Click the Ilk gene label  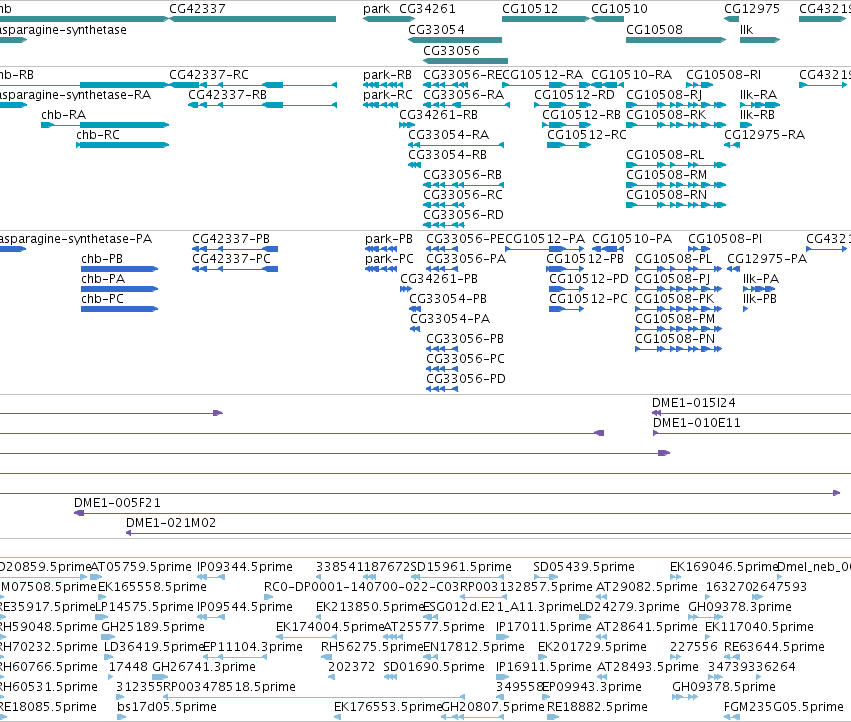(x=746, y=29)
